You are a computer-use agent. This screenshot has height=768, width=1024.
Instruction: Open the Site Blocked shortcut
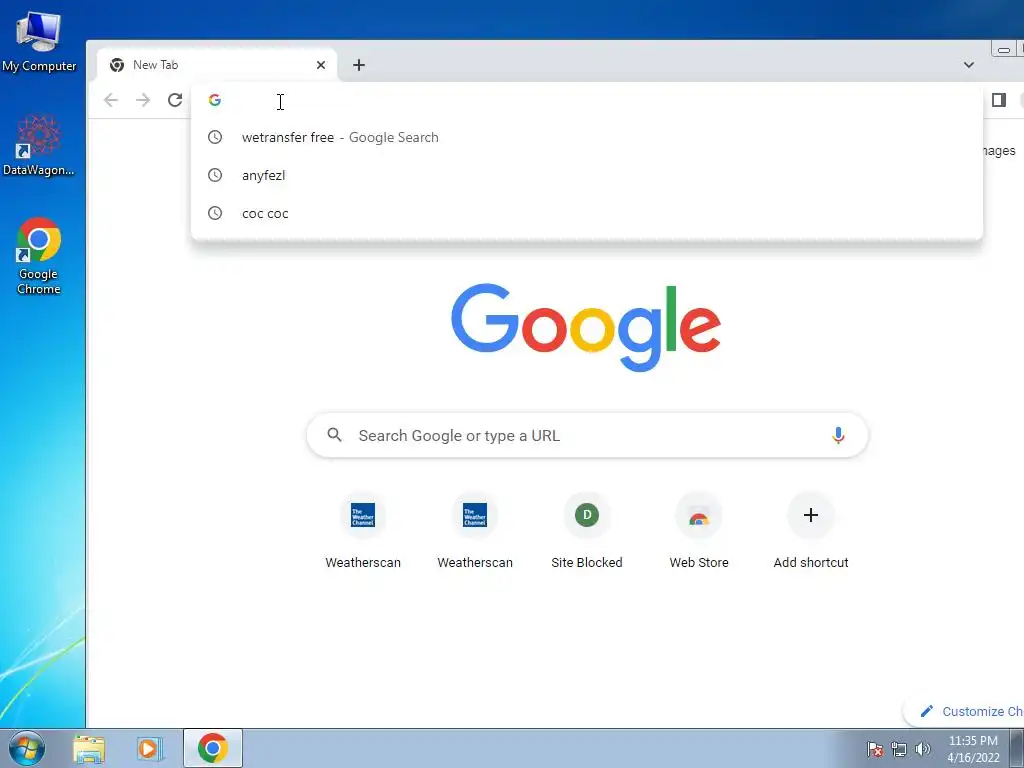coord(586,531)
